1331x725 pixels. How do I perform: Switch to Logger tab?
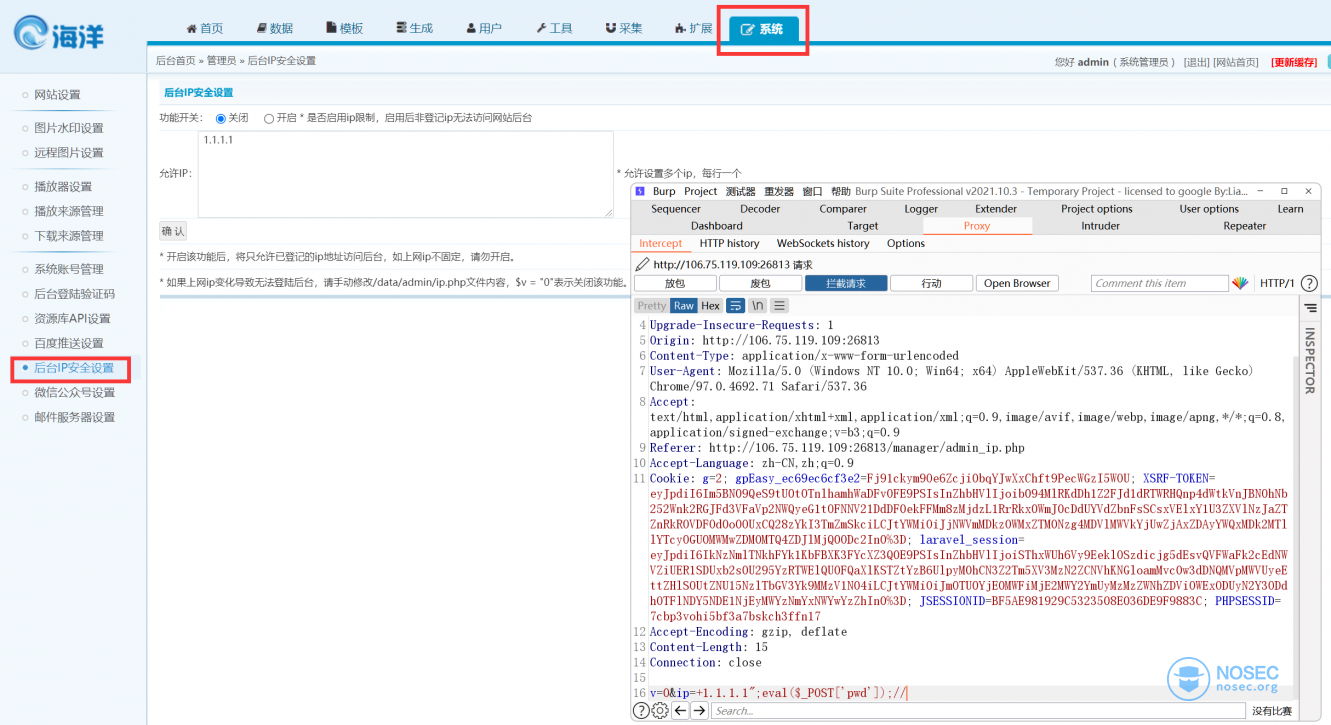[921, 209]
